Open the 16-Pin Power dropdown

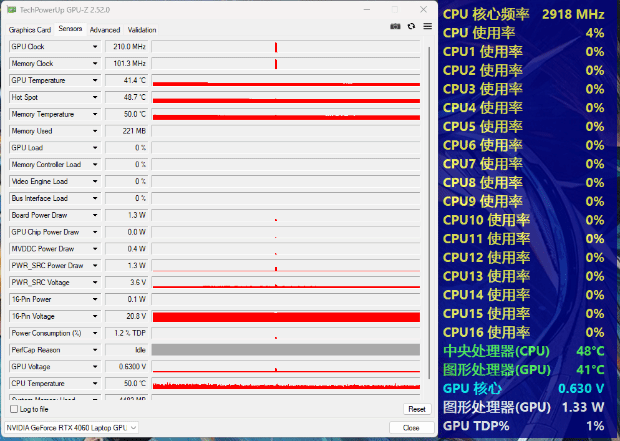click(x=95, y=299)
